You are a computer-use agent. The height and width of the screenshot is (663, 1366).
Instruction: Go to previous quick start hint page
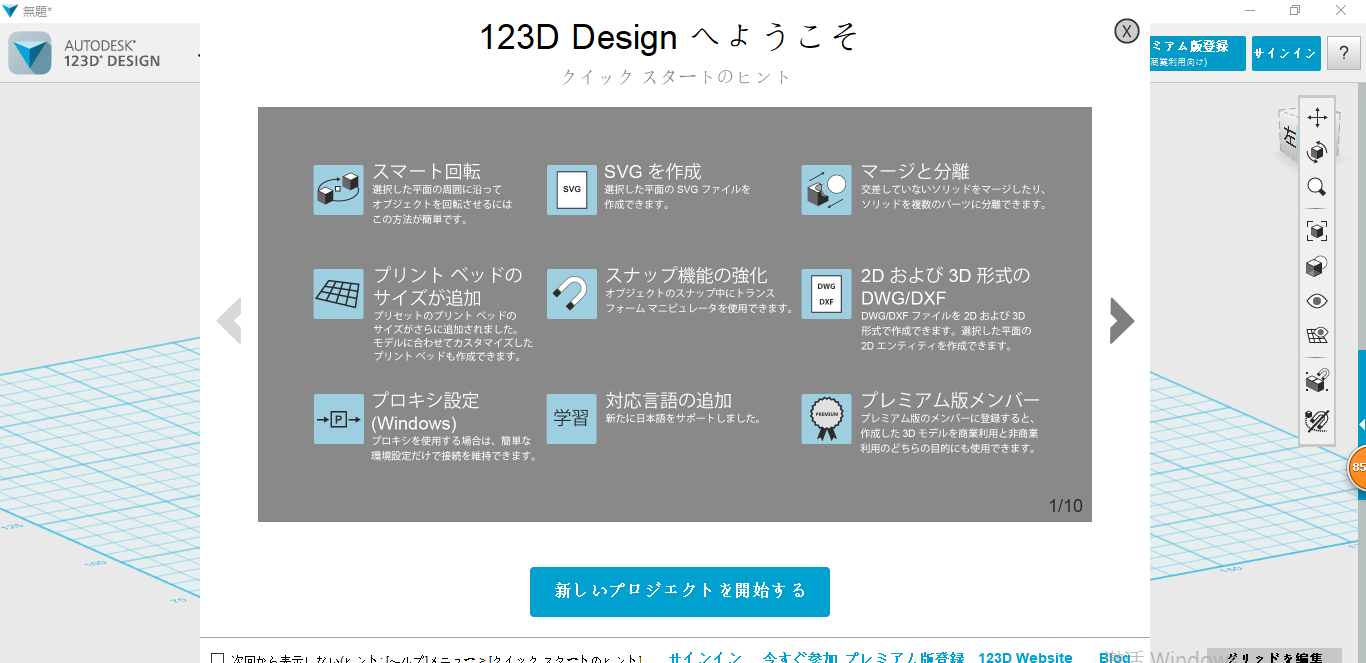[229, 321]
